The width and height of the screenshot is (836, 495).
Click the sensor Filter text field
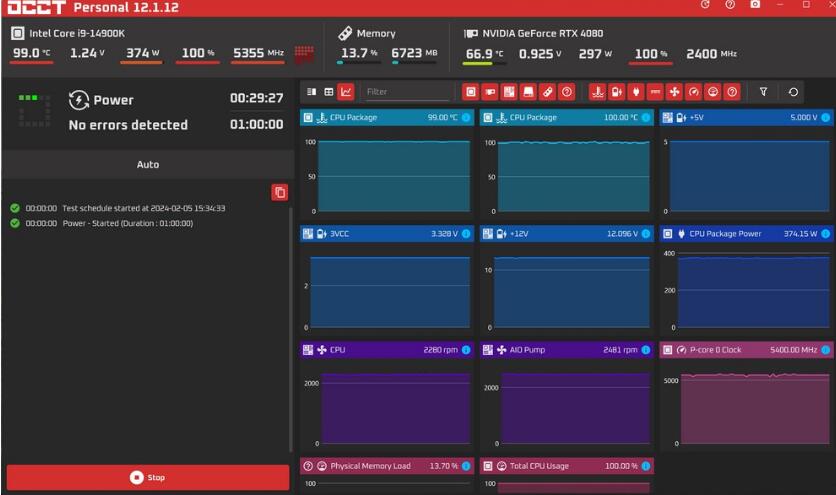(x=406, y=92)
